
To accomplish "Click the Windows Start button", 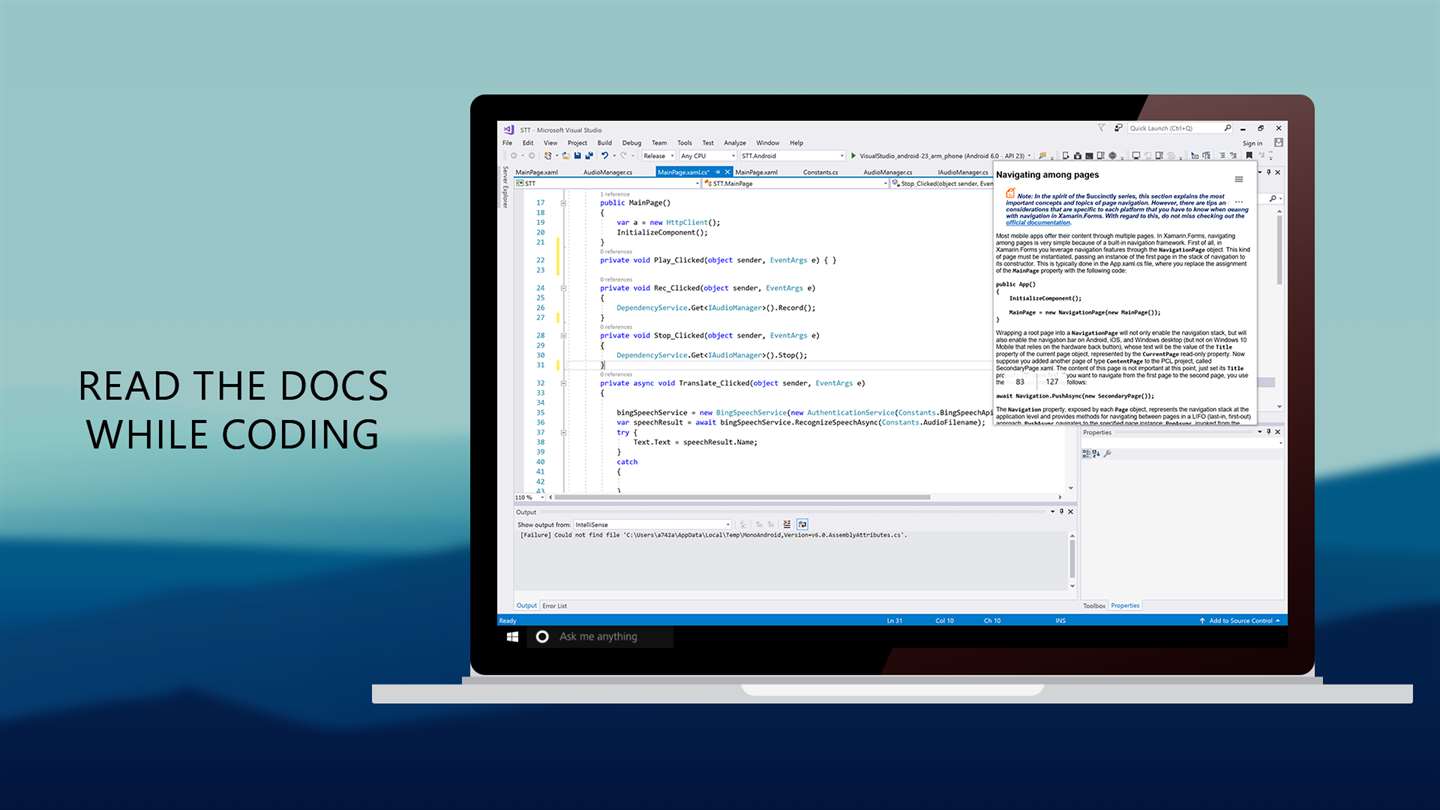I will tap(512, 636).
